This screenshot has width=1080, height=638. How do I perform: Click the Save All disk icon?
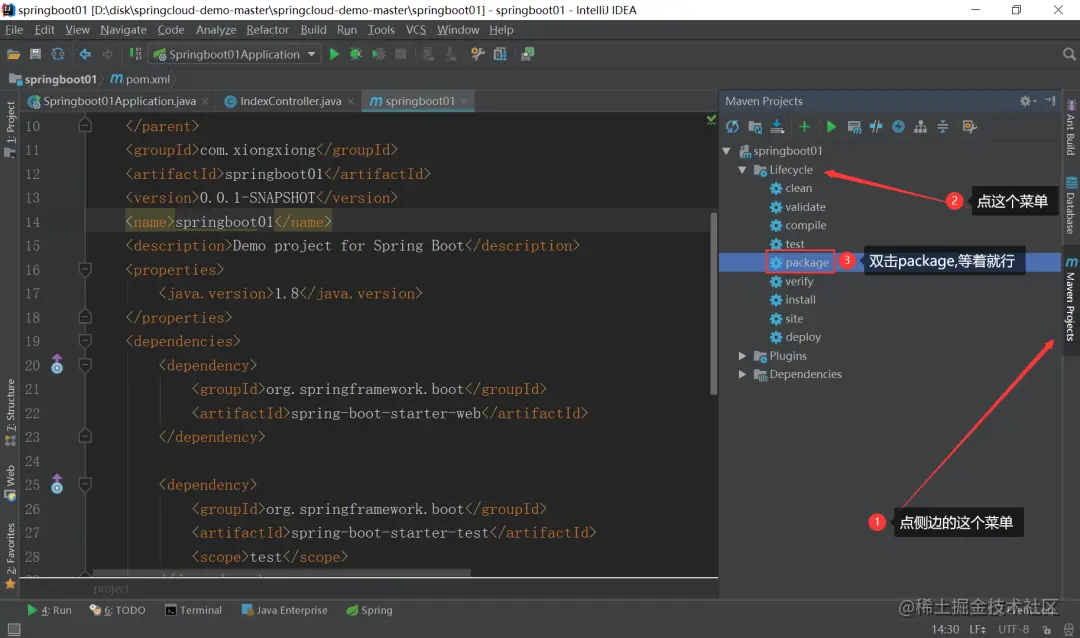pyautogui.click(x=35, y=54)
